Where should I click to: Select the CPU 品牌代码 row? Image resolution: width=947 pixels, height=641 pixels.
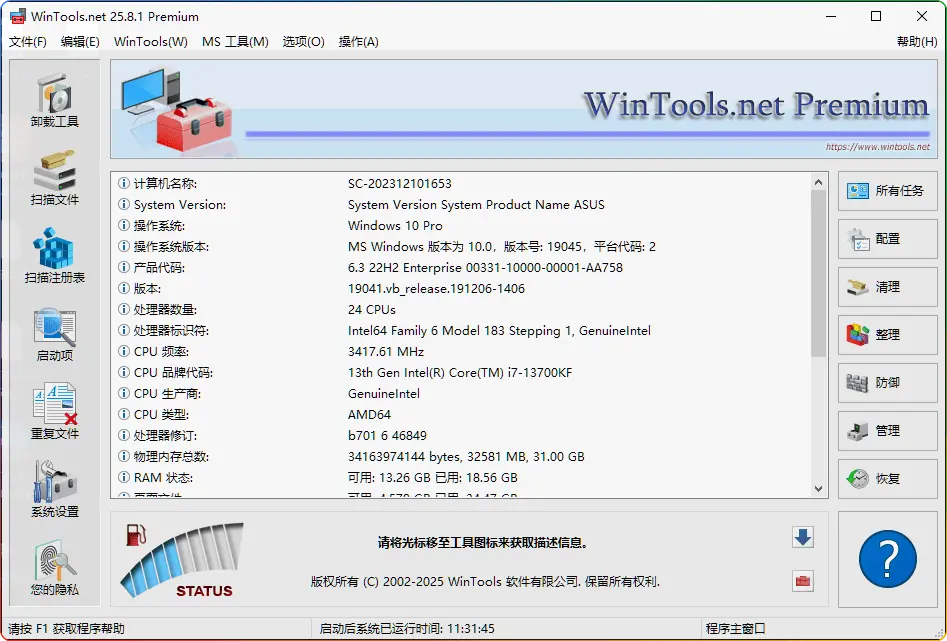(x=461, y=373)
